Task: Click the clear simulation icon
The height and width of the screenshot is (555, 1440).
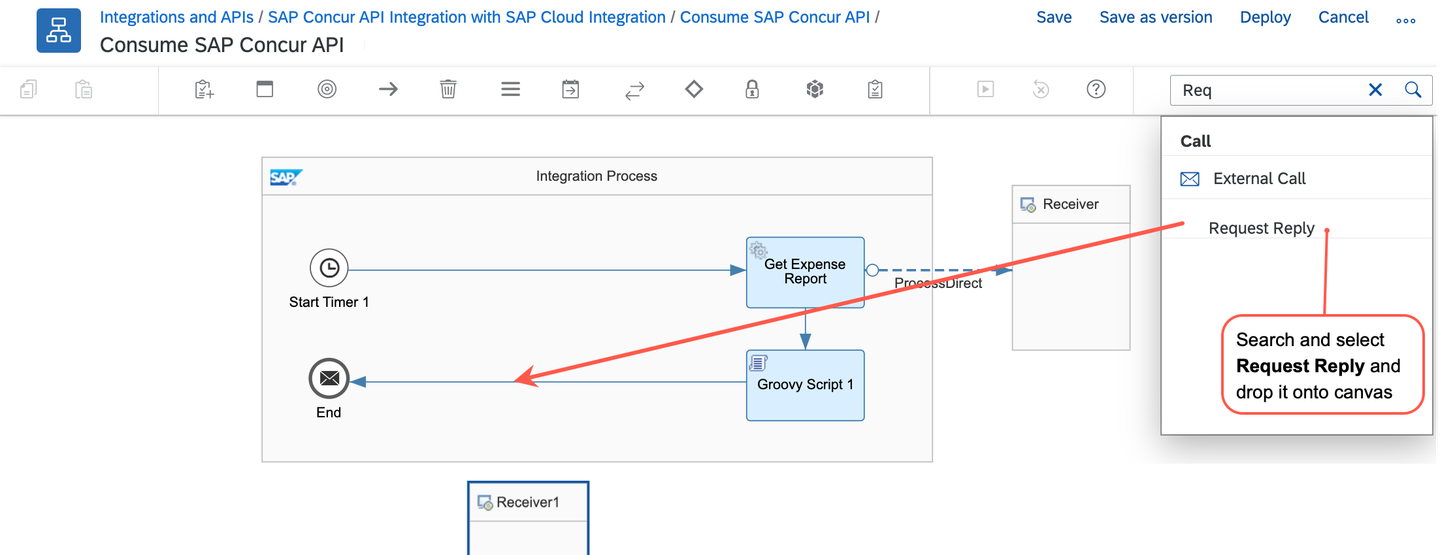Action: click(x=1040, y=89)
